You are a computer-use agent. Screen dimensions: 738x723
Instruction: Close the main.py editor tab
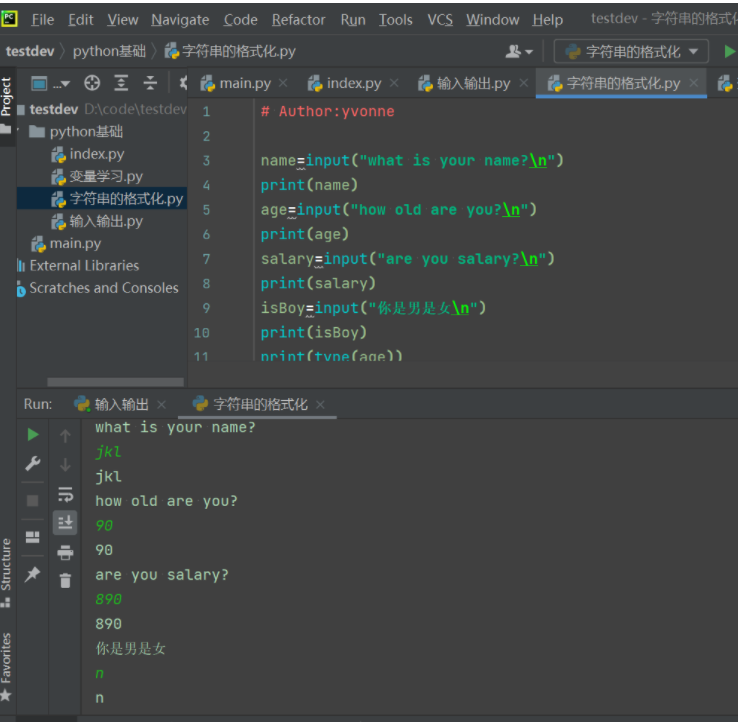[283, 83]
